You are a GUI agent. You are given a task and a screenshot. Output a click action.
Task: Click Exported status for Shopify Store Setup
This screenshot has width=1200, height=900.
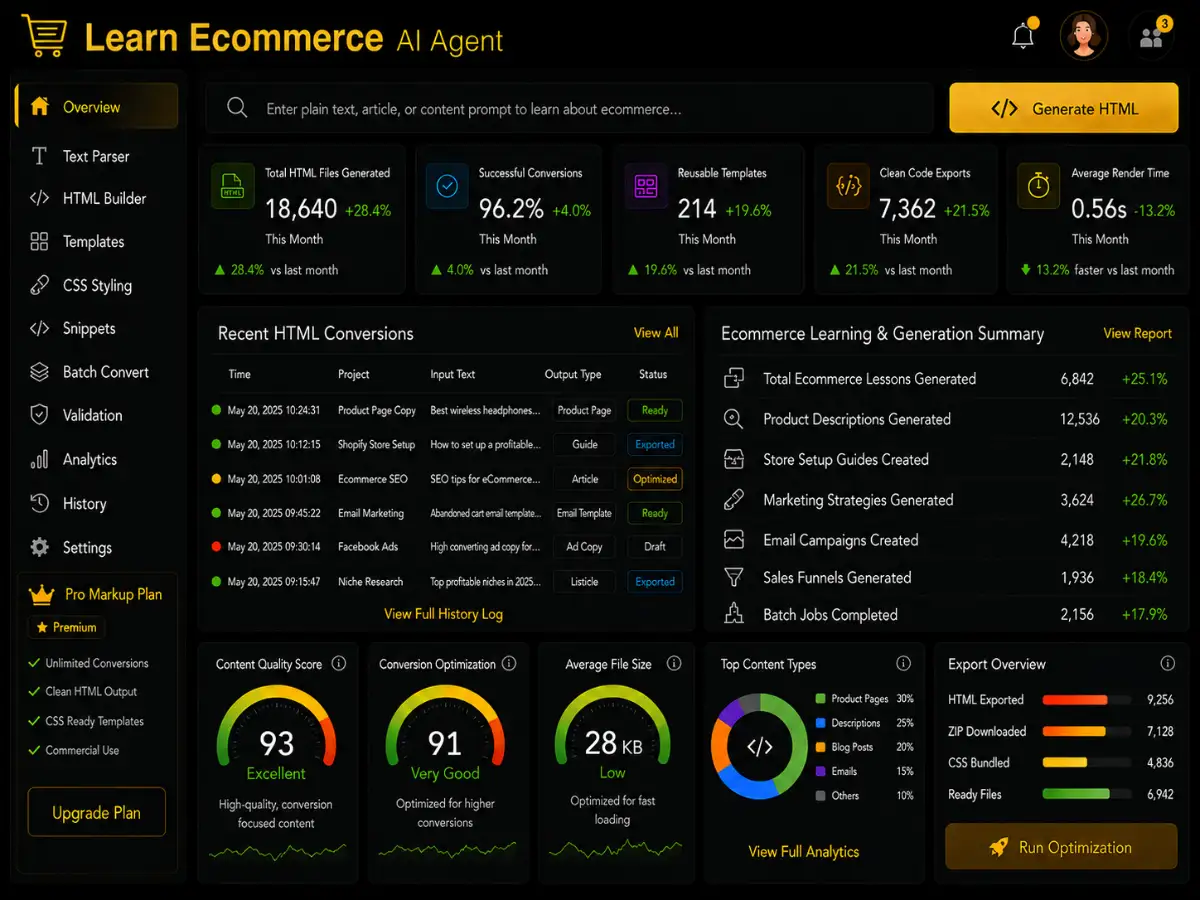(655, 444)
